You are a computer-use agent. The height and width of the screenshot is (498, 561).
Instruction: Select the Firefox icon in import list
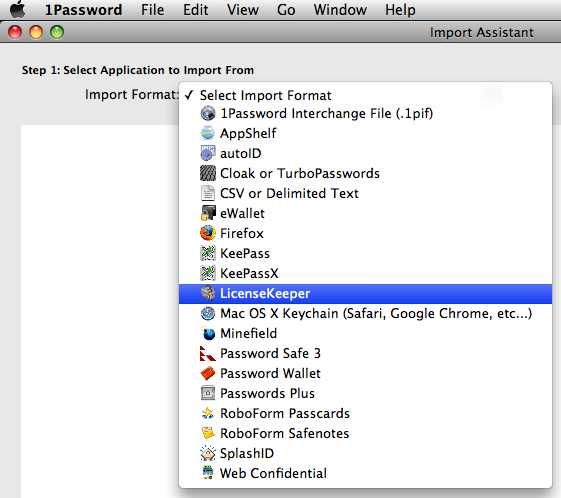click(x=208, y=233)
